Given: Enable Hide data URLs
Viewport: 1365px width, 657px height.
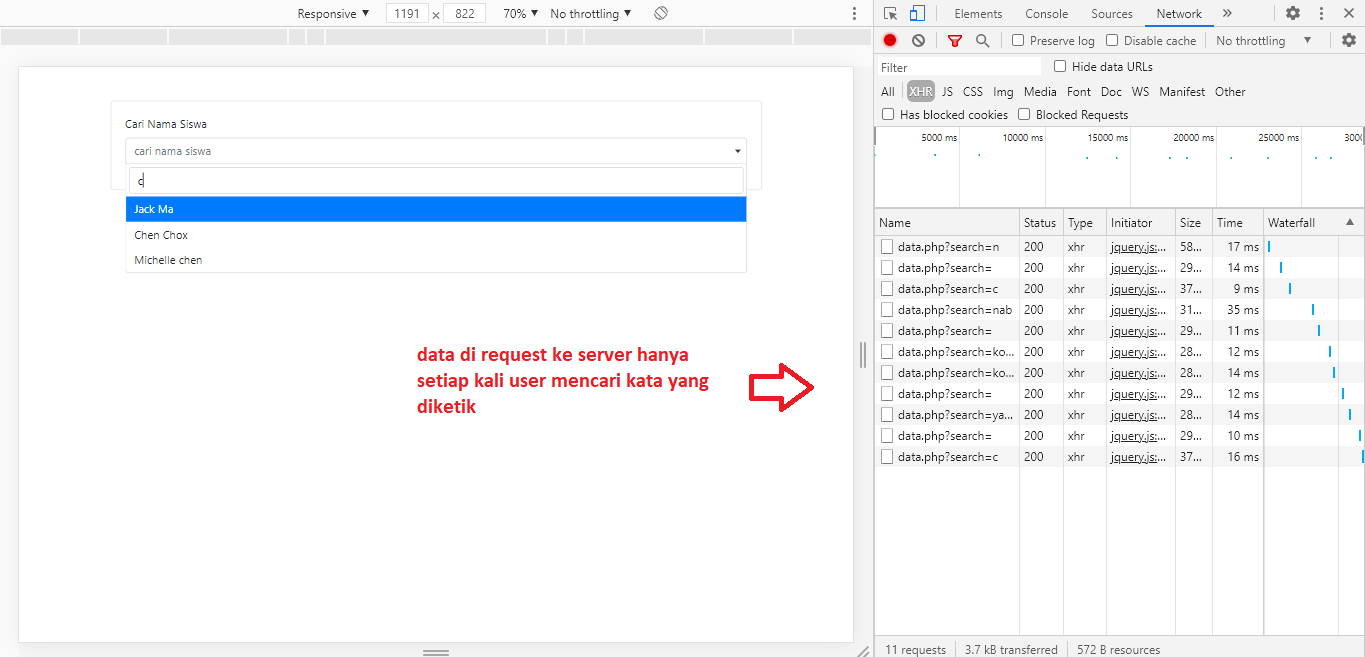Looking at the screenshot, I should (1060, 66).
